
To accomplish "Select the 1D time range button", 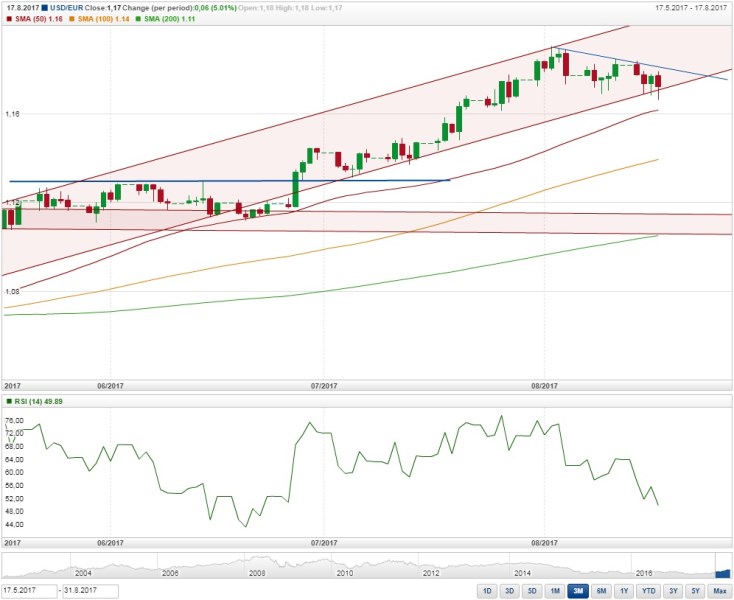I will coord(486,591).
